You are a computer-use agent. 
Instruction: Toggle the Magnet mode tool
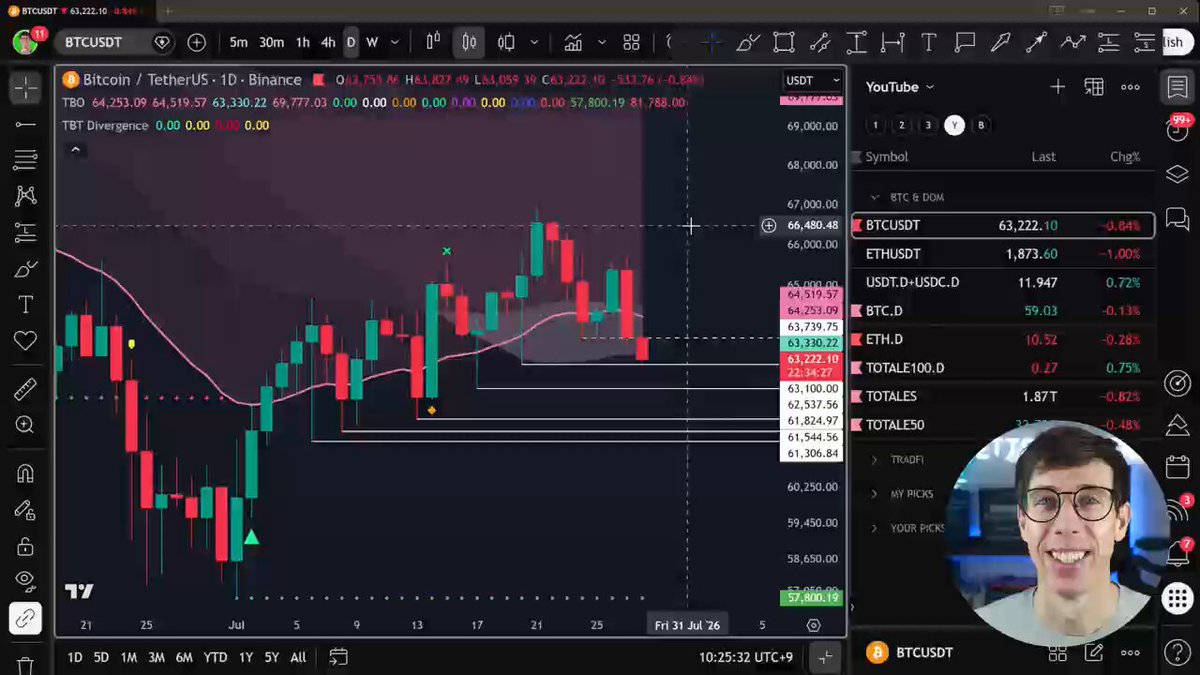click(x=26, y=474)
